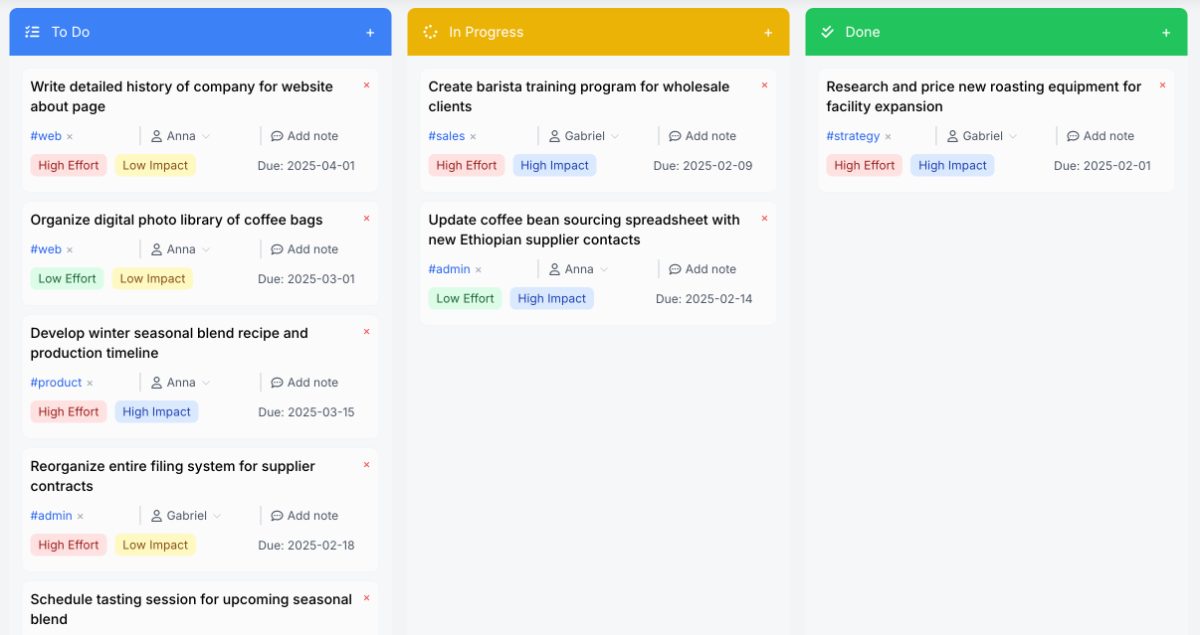Viewport: 1200px width, 635px height.
Task: Add note to company history card
Action: pyautogui.click(x=305, y=136)
